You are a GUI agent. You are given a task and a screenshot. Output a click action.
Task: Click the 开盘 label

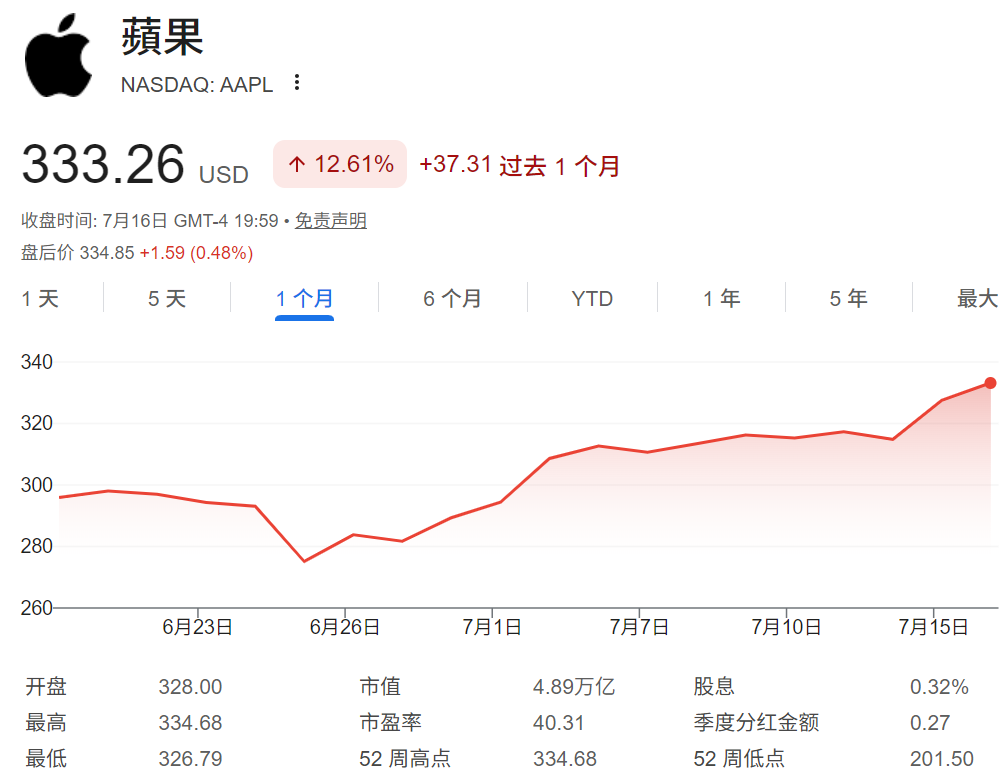pos(46,687)
